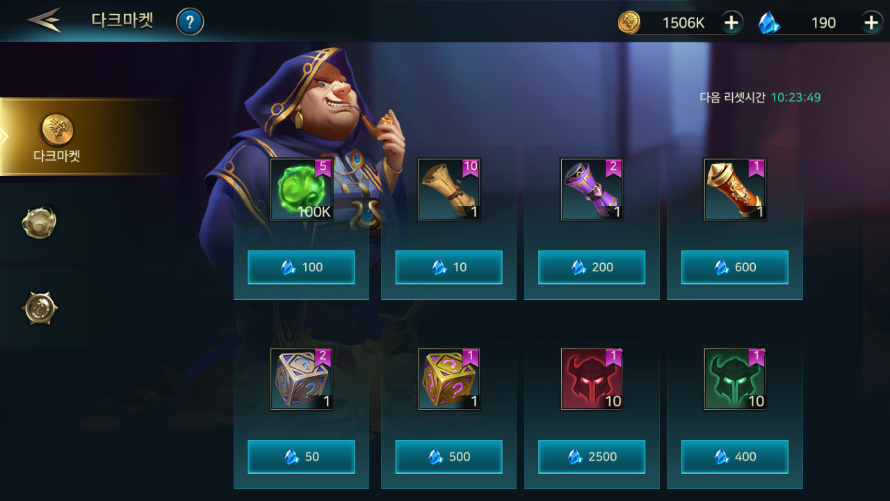
Task: Select the red helmet shard item
Action: (x=591, y=379)
